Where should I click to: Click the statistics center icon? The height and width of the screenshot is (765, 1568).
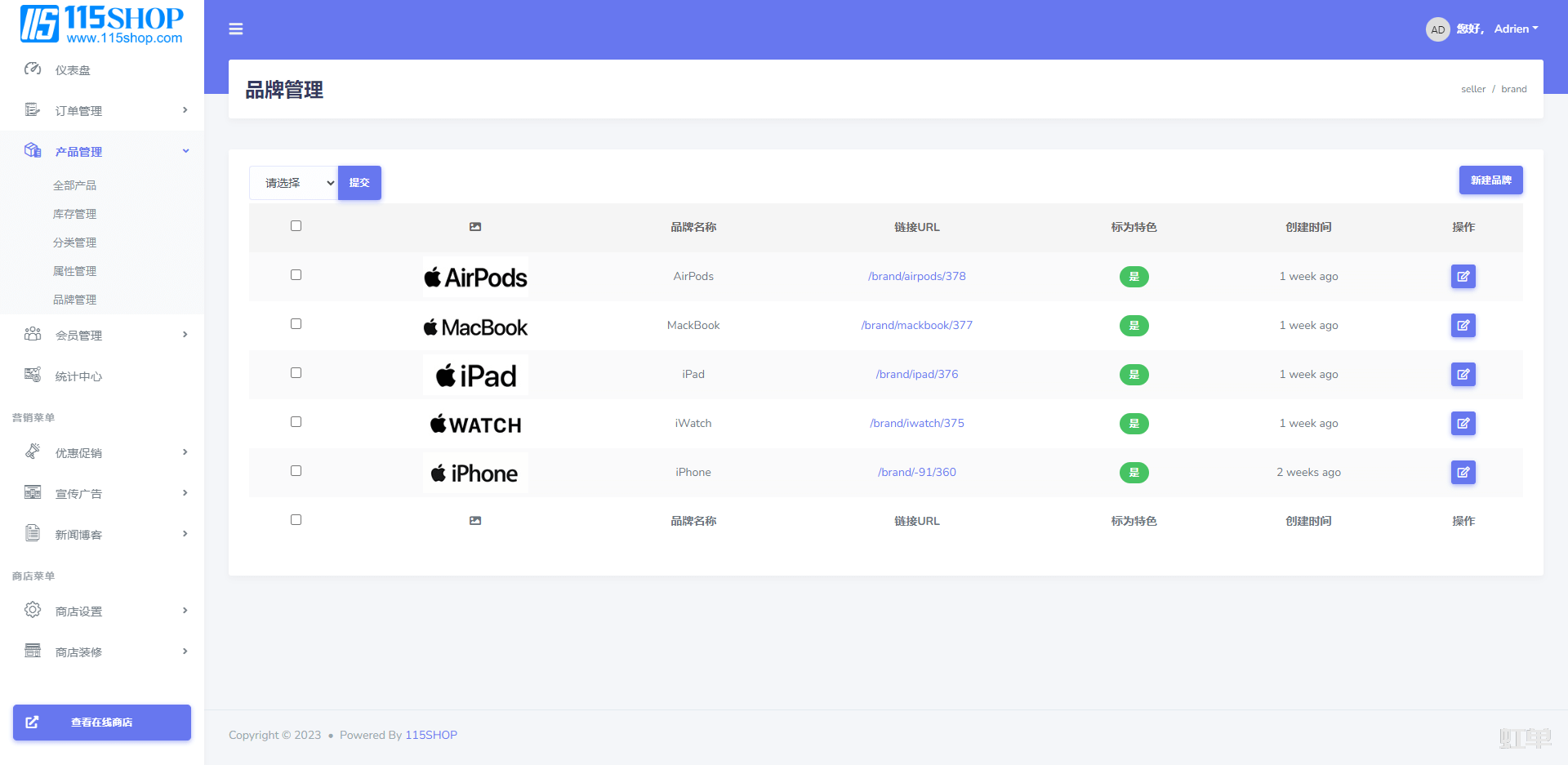tap(33, 375)
